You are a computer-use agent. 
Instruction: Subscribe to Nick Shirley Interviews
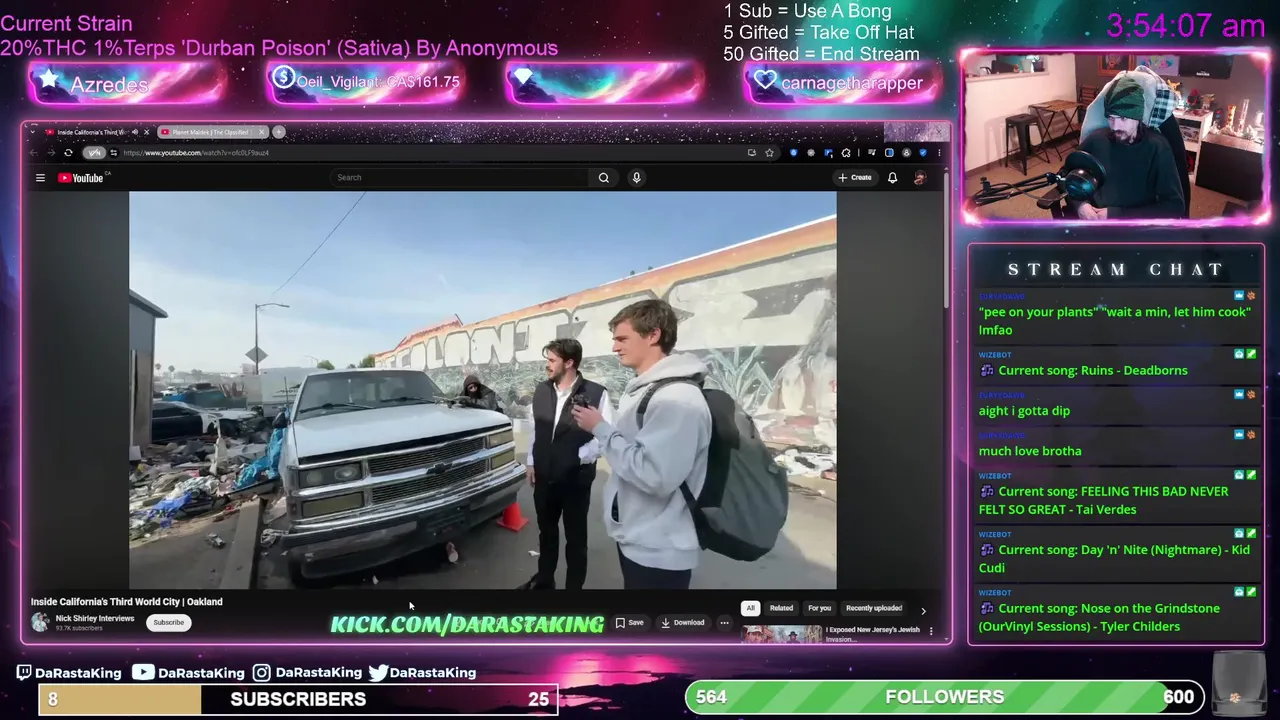168,622
